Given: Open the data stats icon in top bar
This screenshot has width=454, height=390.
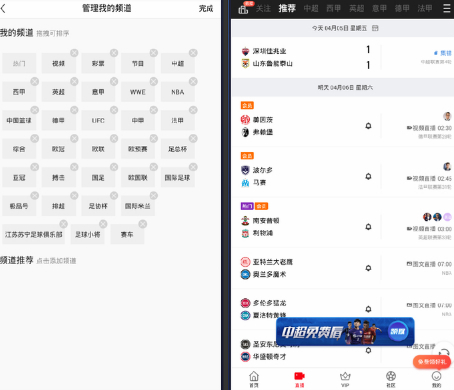Looking at the screenshot, I should (x=243, y=9).
